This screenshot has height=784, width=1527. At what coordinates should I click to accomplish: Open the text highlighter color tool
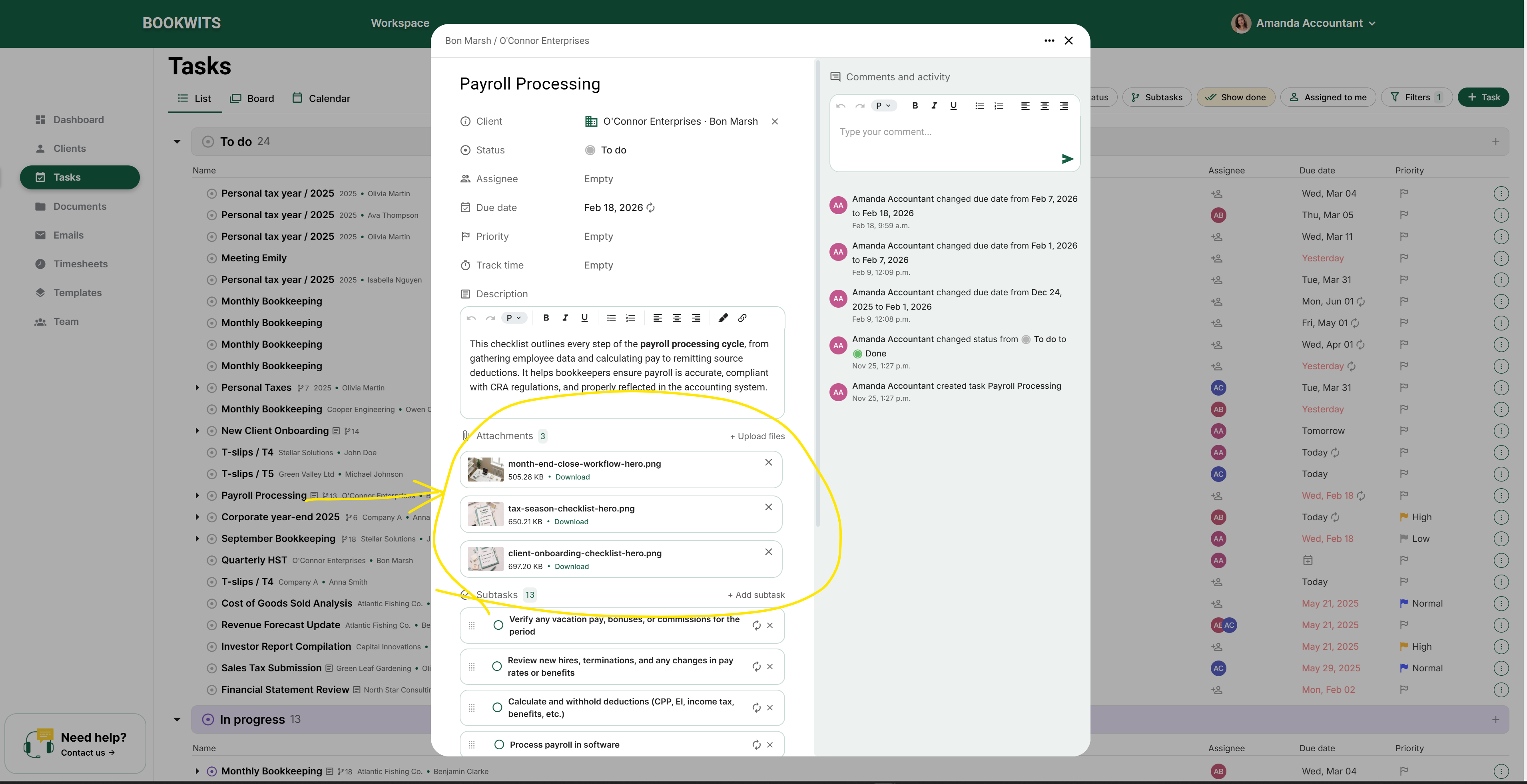tap(723, 318)
